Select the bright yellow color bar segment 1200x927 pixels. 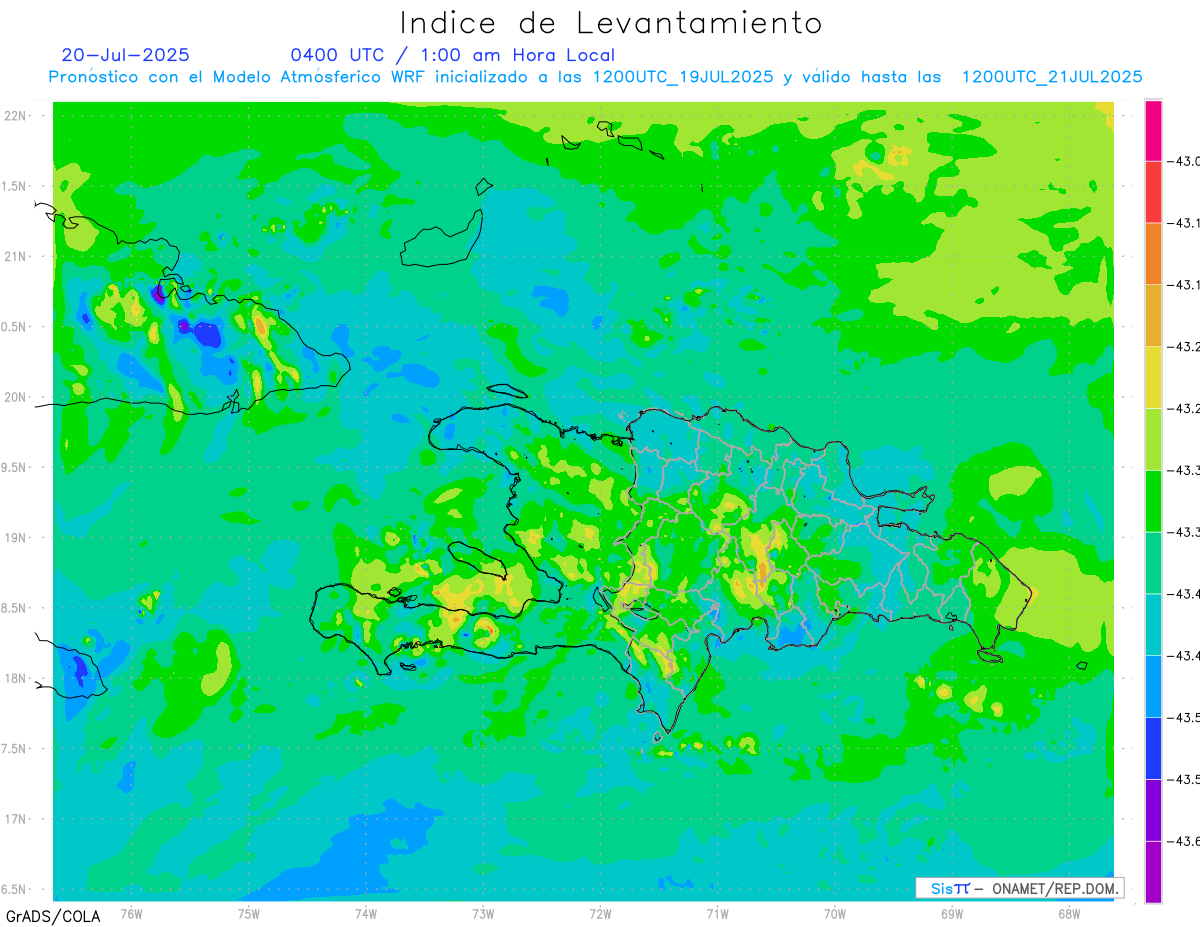(1153, 377)
